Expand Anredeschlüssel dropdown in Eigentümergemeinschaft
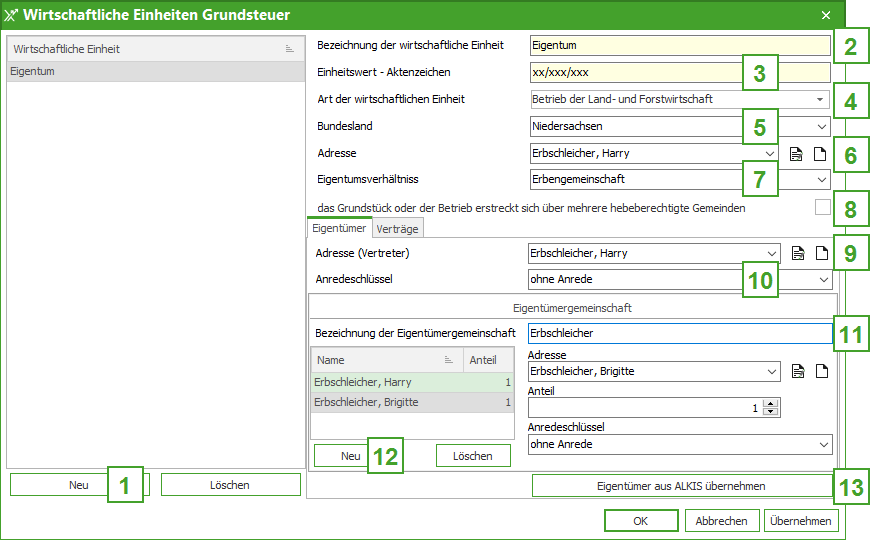875x540 pixels. click(x=824, y=445)
